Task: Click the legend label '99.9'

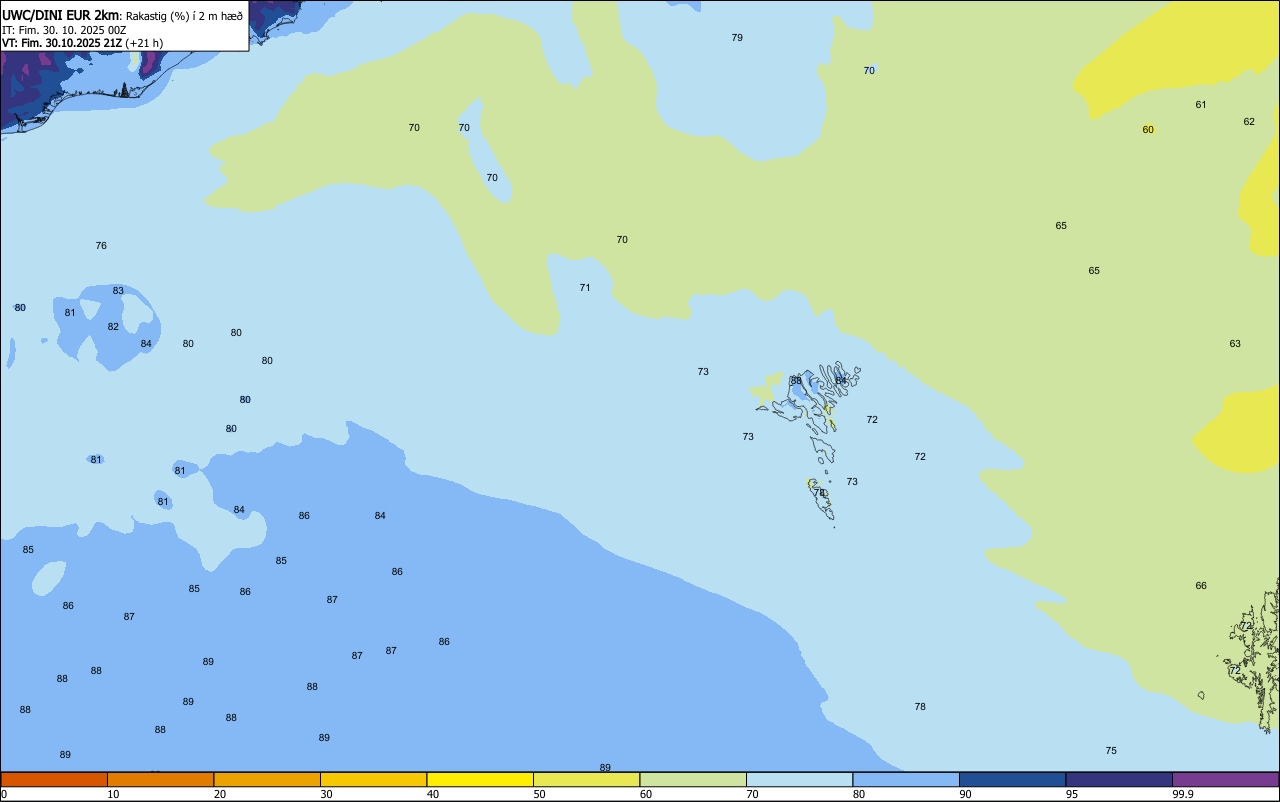Action: coord(1183,794)
